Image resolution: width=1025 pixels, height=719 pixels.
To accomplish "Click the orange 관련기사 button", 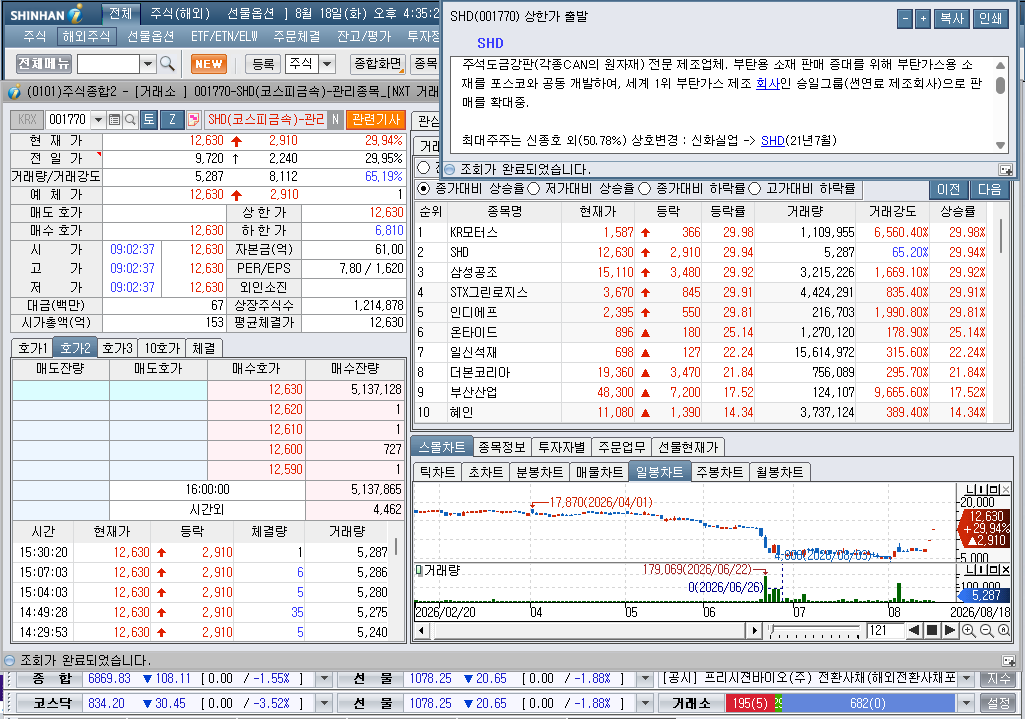I will pos(376,120).
